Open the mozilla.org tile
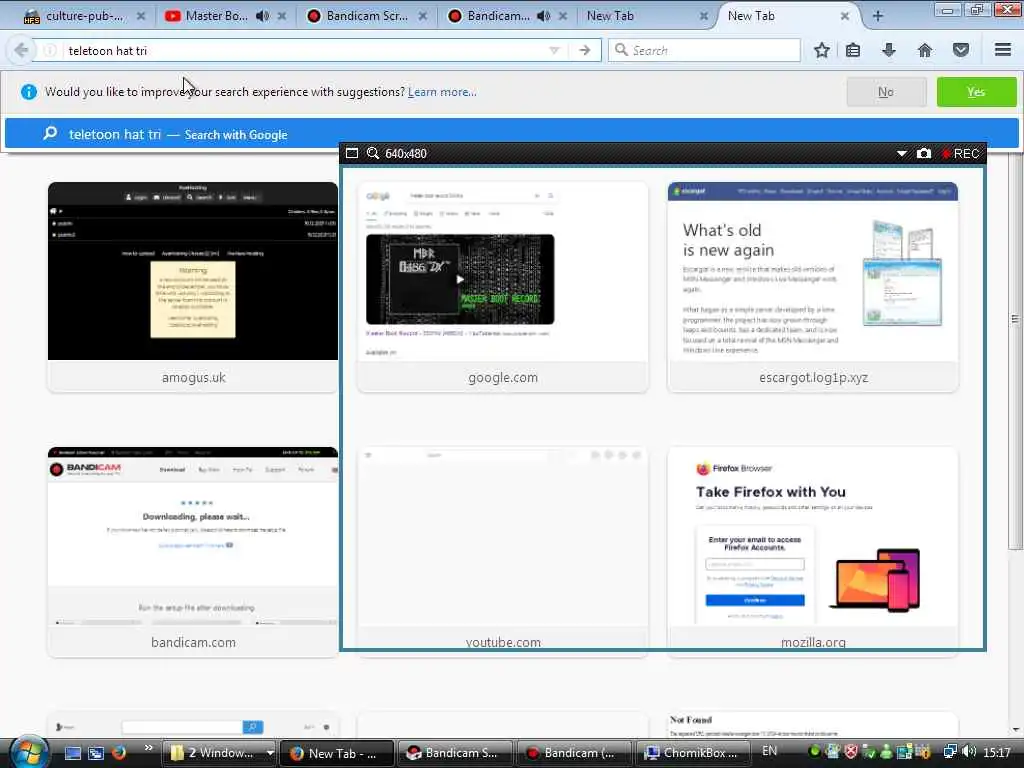The height and width of the screenshot is (768, 1024). pyautogui.click(x=813, y=552)
